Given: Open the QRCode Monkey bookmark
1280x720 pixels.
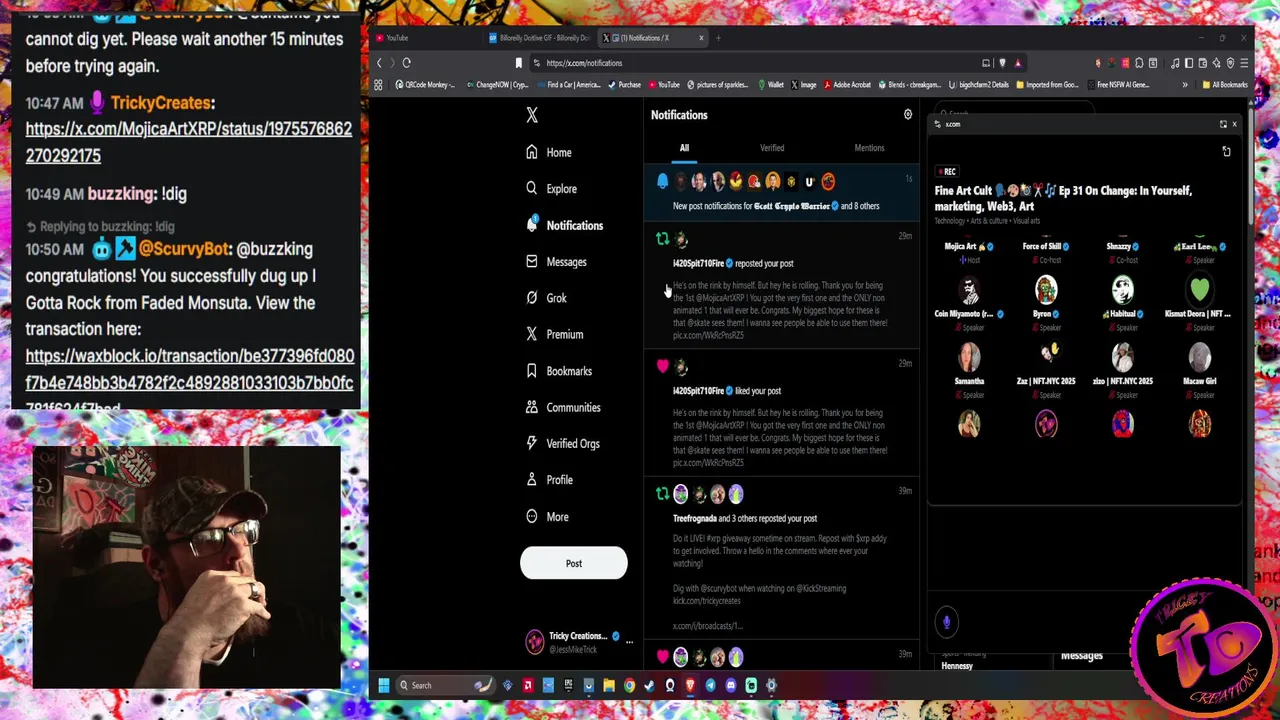Looking at the screenshot, I should (425, 85).
